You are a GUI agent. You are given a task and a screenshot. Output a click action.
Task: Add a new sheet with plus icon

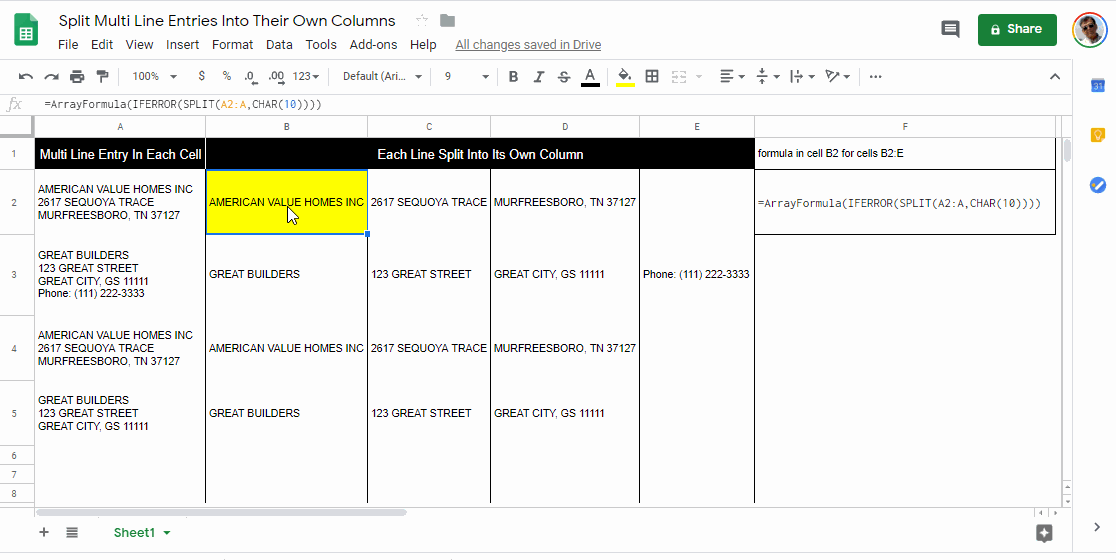click(x=44, y=532)
